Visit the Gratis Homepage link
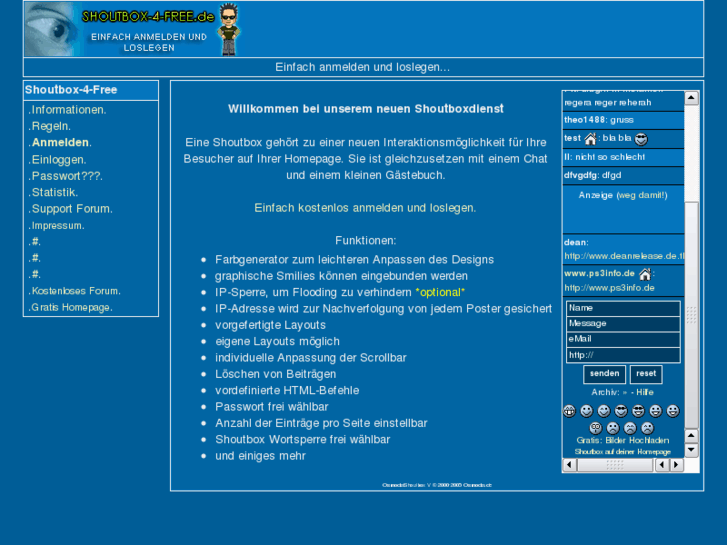 click(70, 307)
